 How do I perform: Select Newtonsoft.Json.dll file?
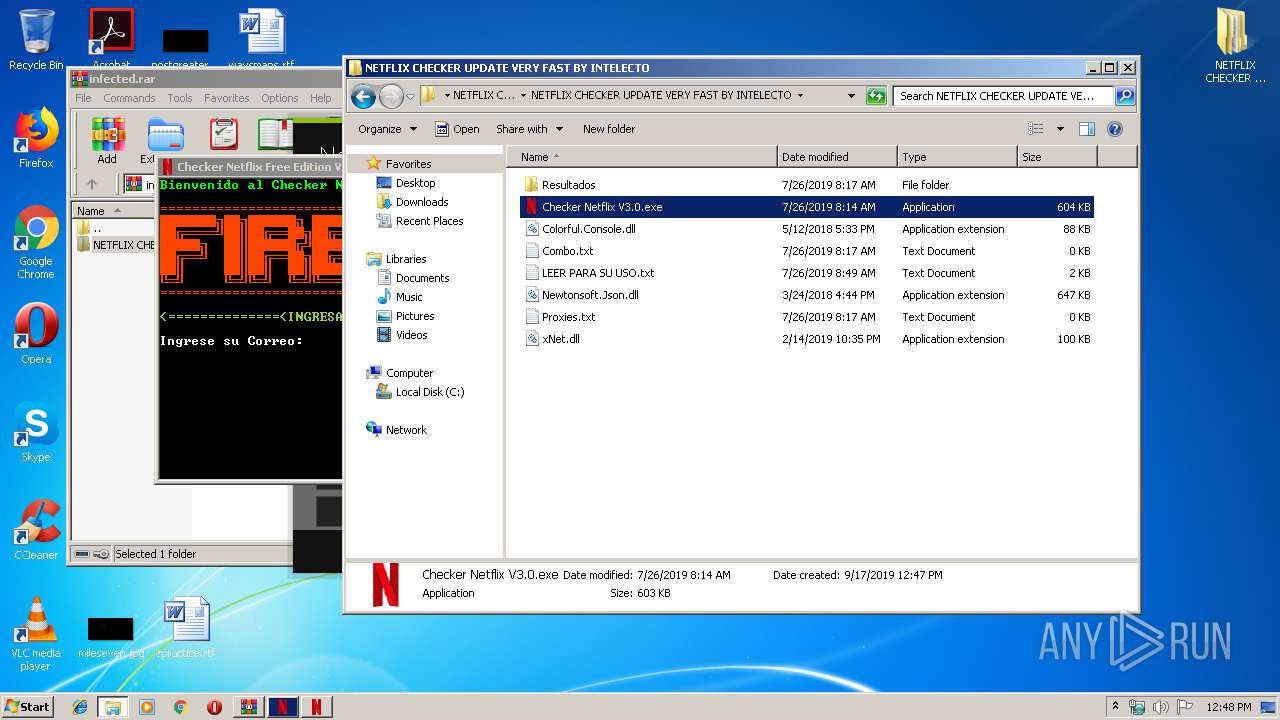click(x=808, y=295)
